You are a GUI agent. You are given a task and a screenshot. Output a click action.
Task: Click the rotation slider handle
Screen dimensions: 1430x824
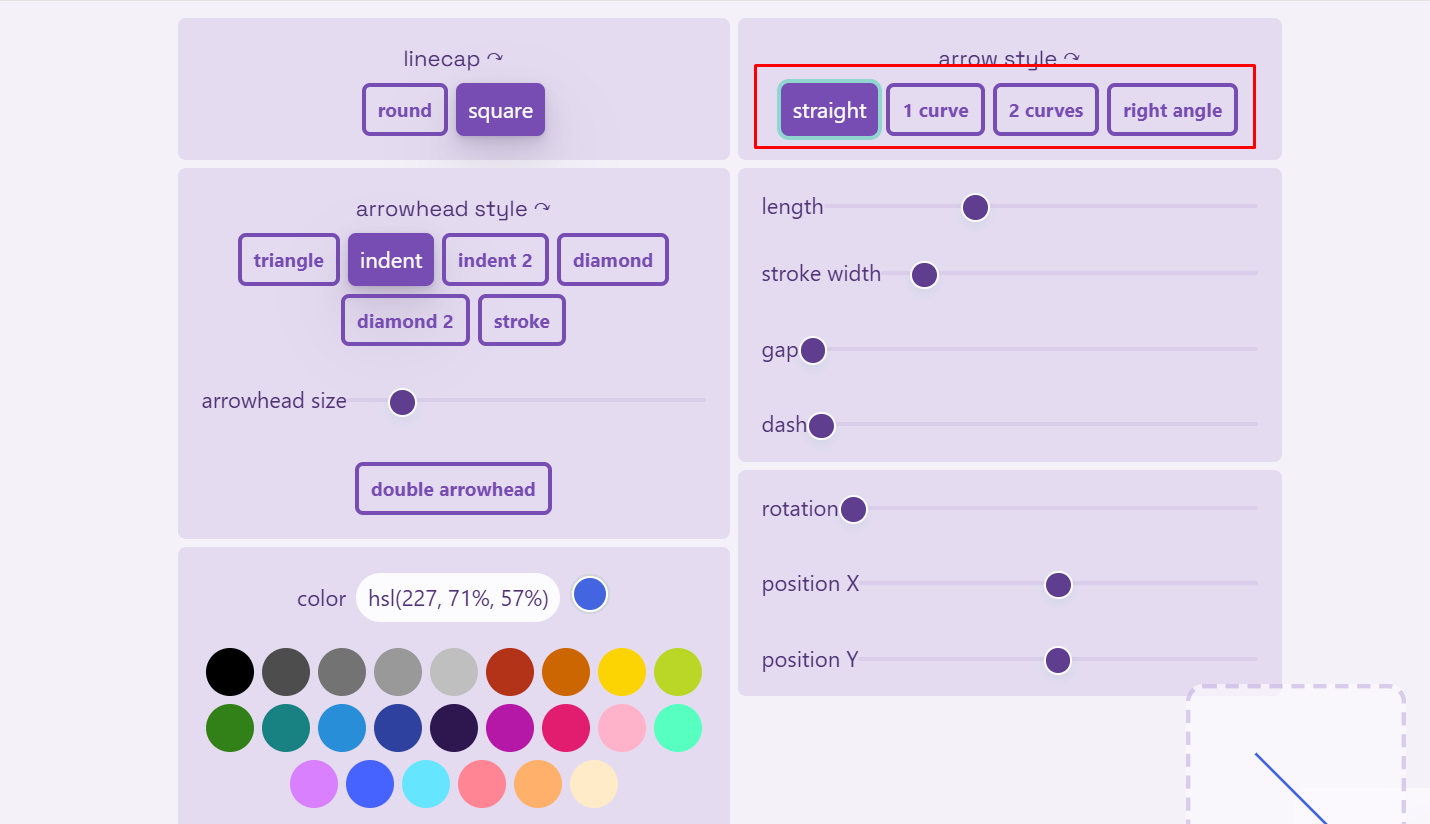[x=853, y=509]
